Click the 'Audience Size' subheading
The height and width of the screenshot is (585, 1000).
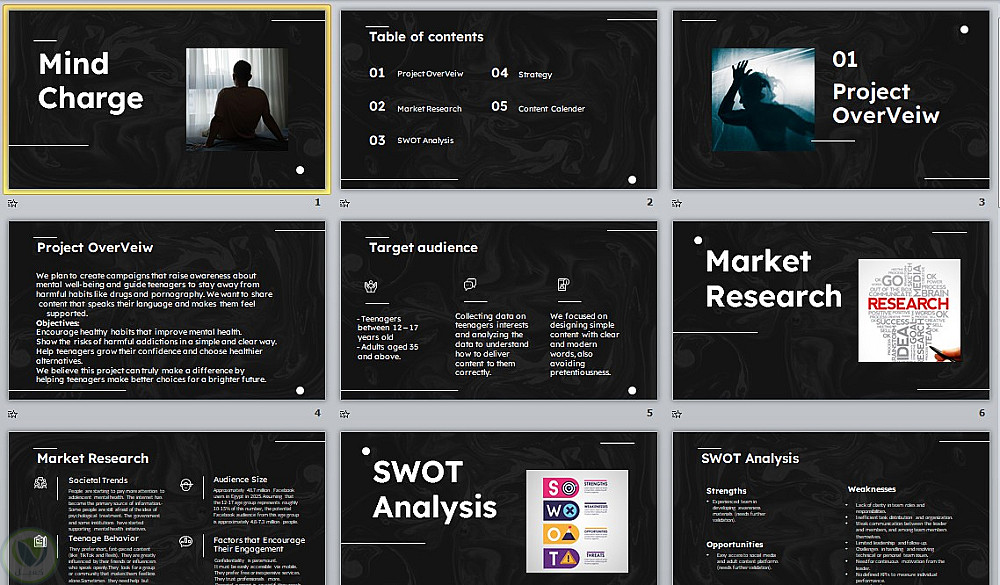240,479
